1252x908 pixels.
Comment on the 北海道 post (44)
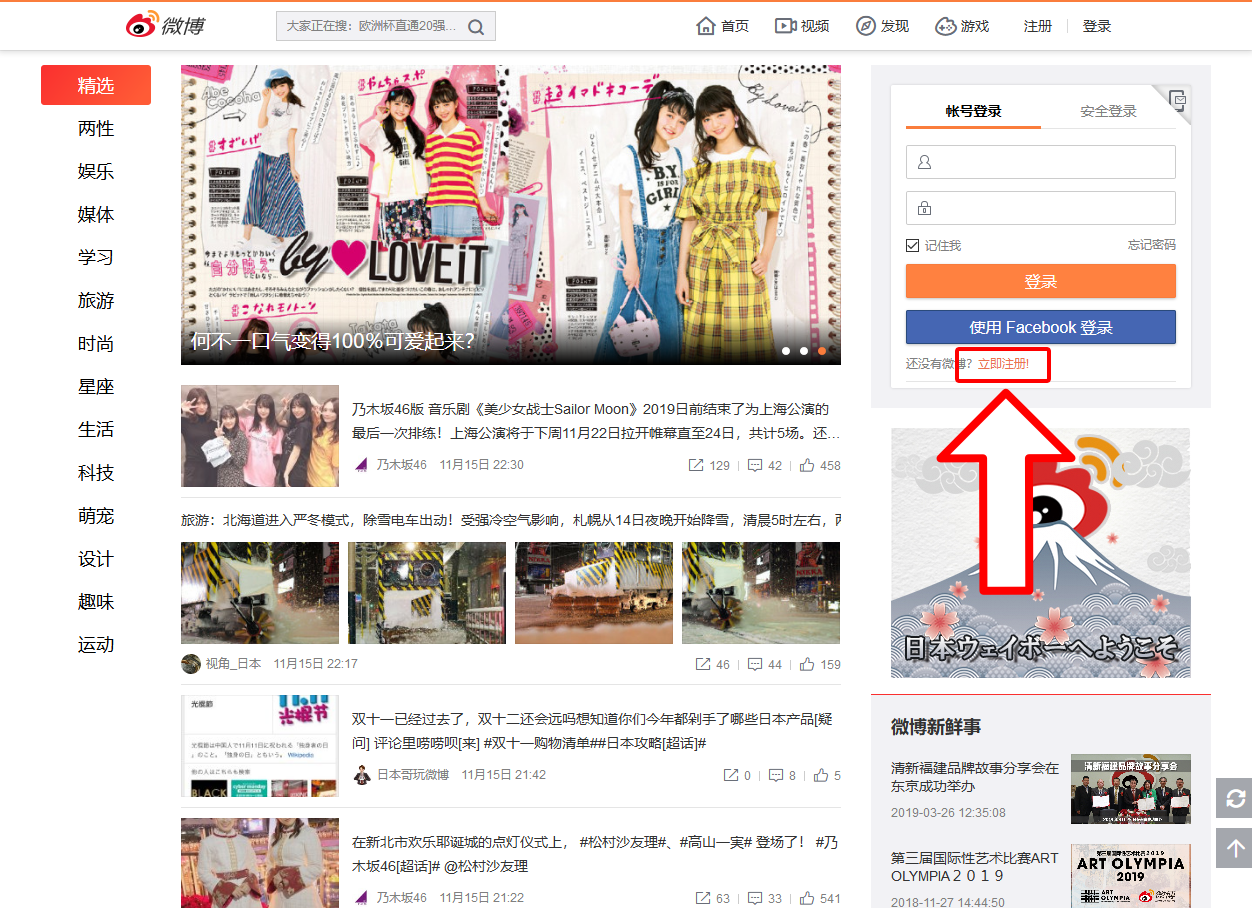[x=764, y=664]
